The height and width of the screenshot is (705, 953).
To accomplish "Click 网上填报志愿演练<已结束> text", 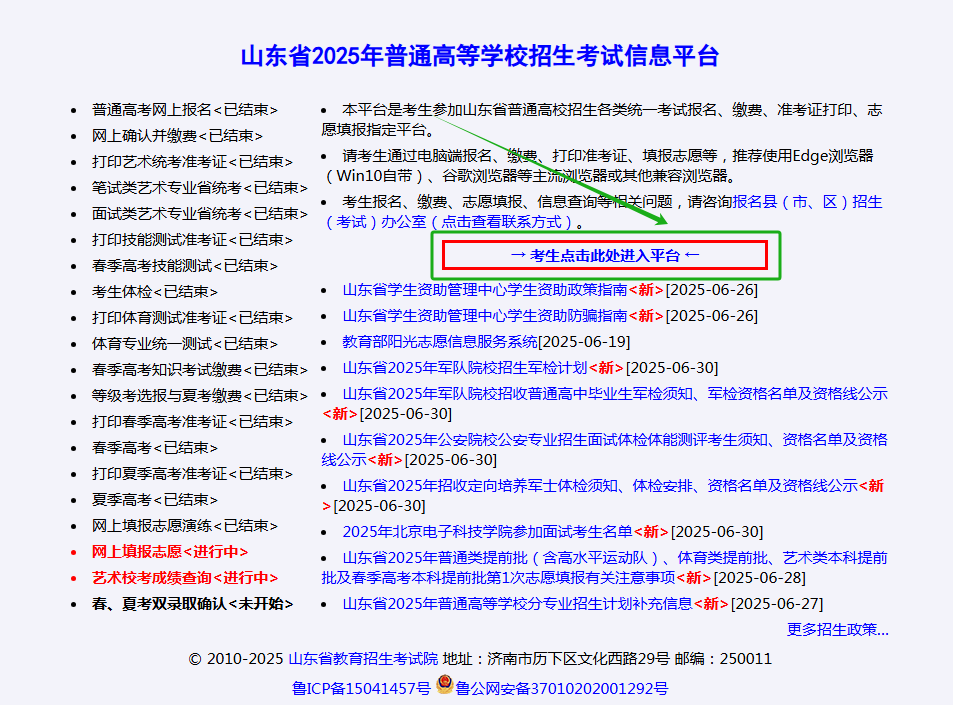I will [x=185, y=526].
